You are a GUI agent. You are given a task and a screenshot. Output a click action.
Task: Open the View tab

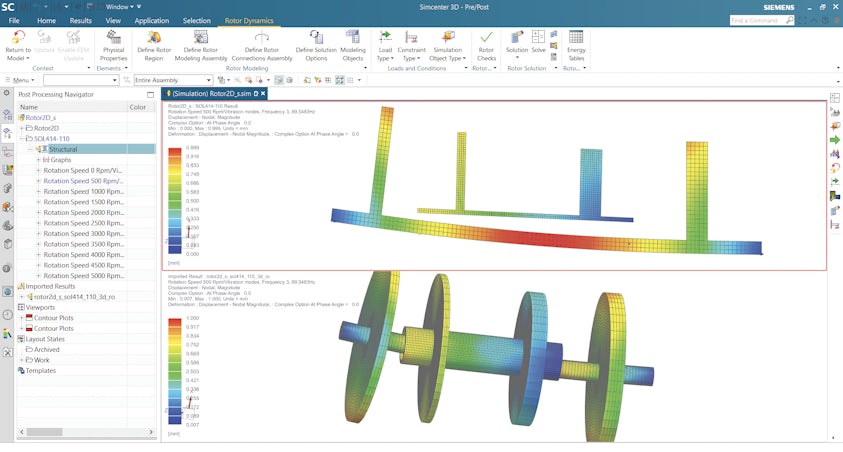click(113, 20)
